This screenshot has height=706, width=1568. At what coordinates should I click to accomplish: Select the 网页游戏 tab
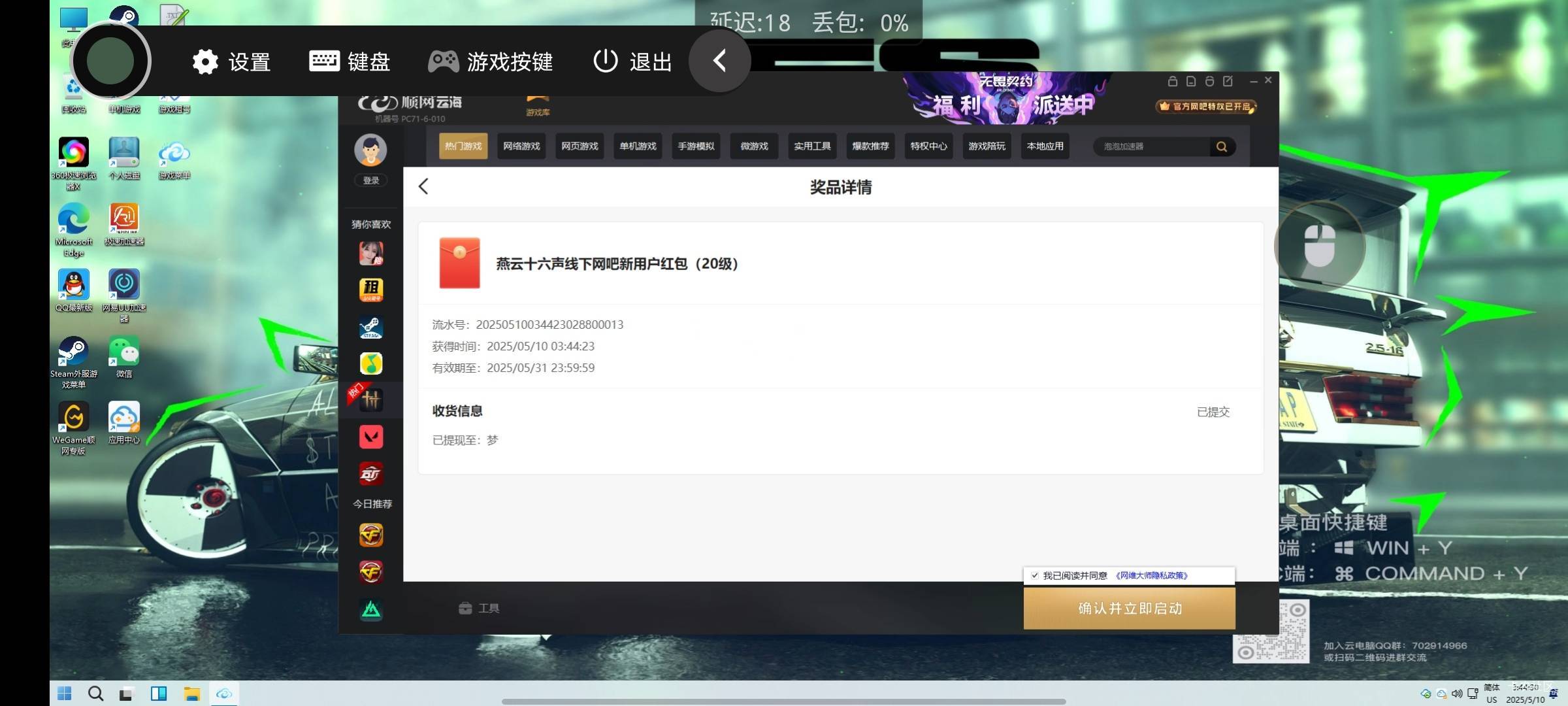pyautogui.click(x=580, y=146)
